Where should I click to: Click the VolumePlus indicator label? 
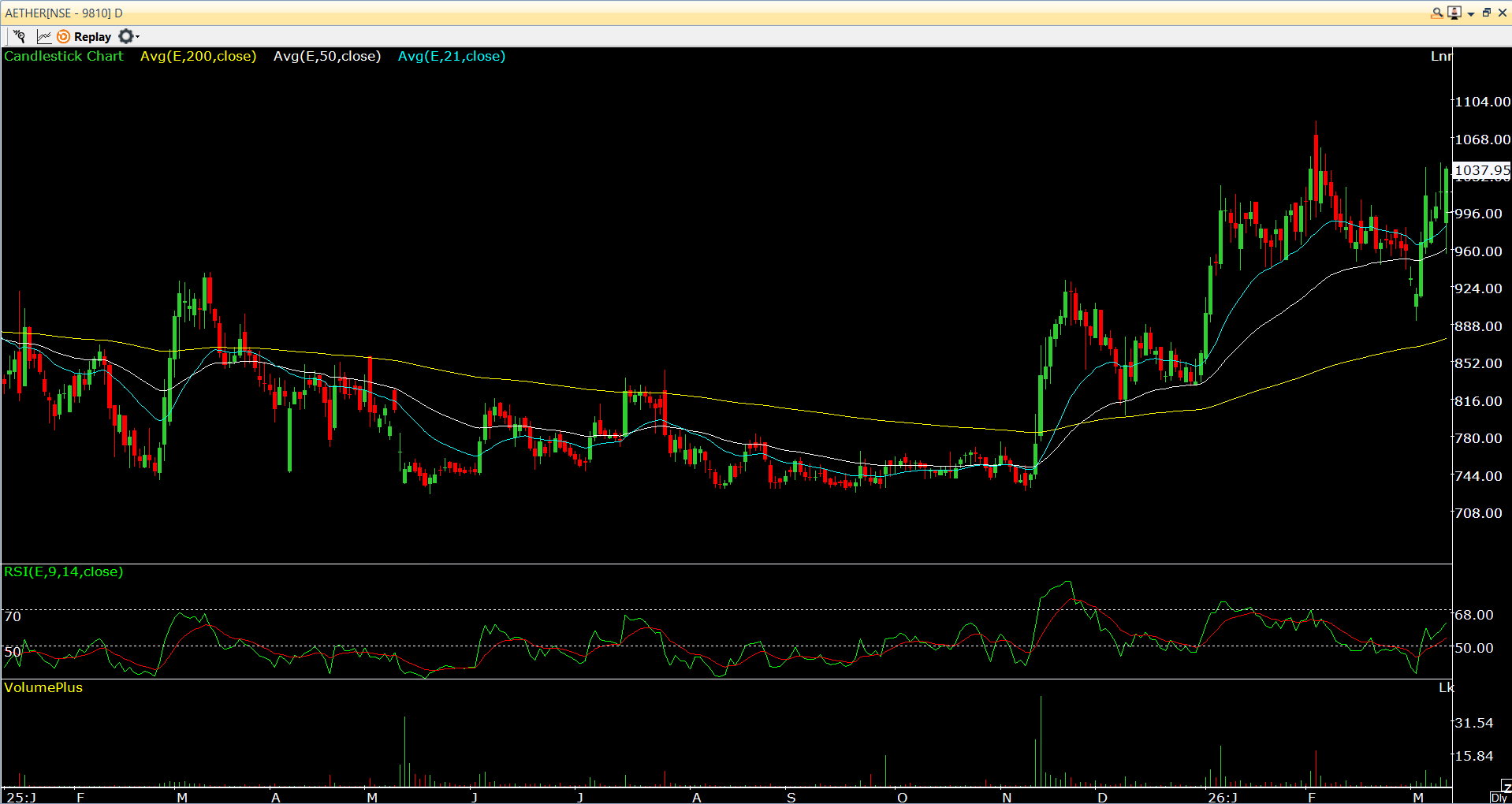(43, 687)
